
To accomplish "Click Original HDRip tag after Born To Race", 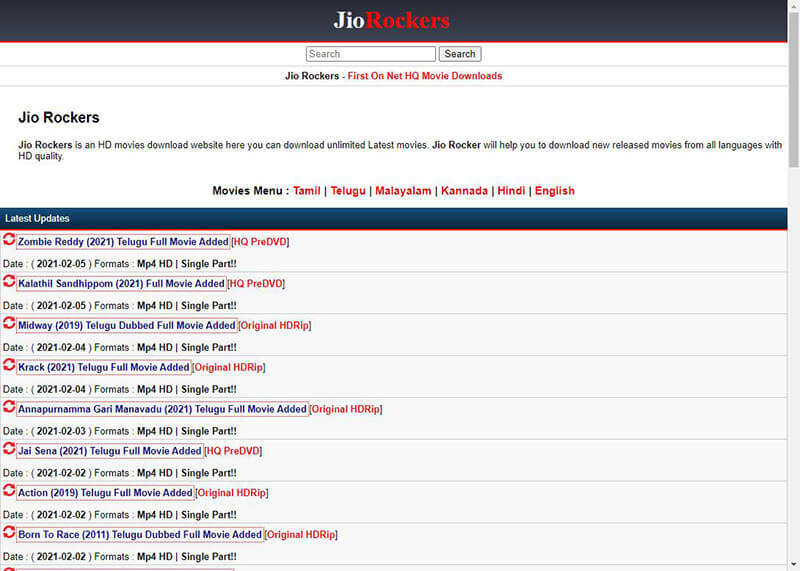I will [301, 535].
